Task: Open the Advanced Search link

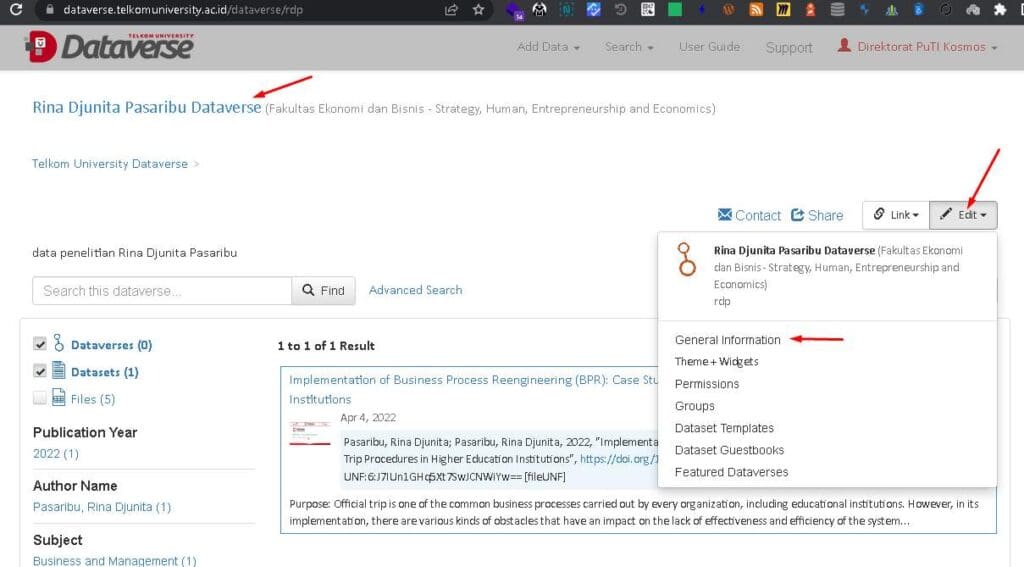Action: click(x=415, y=289)
